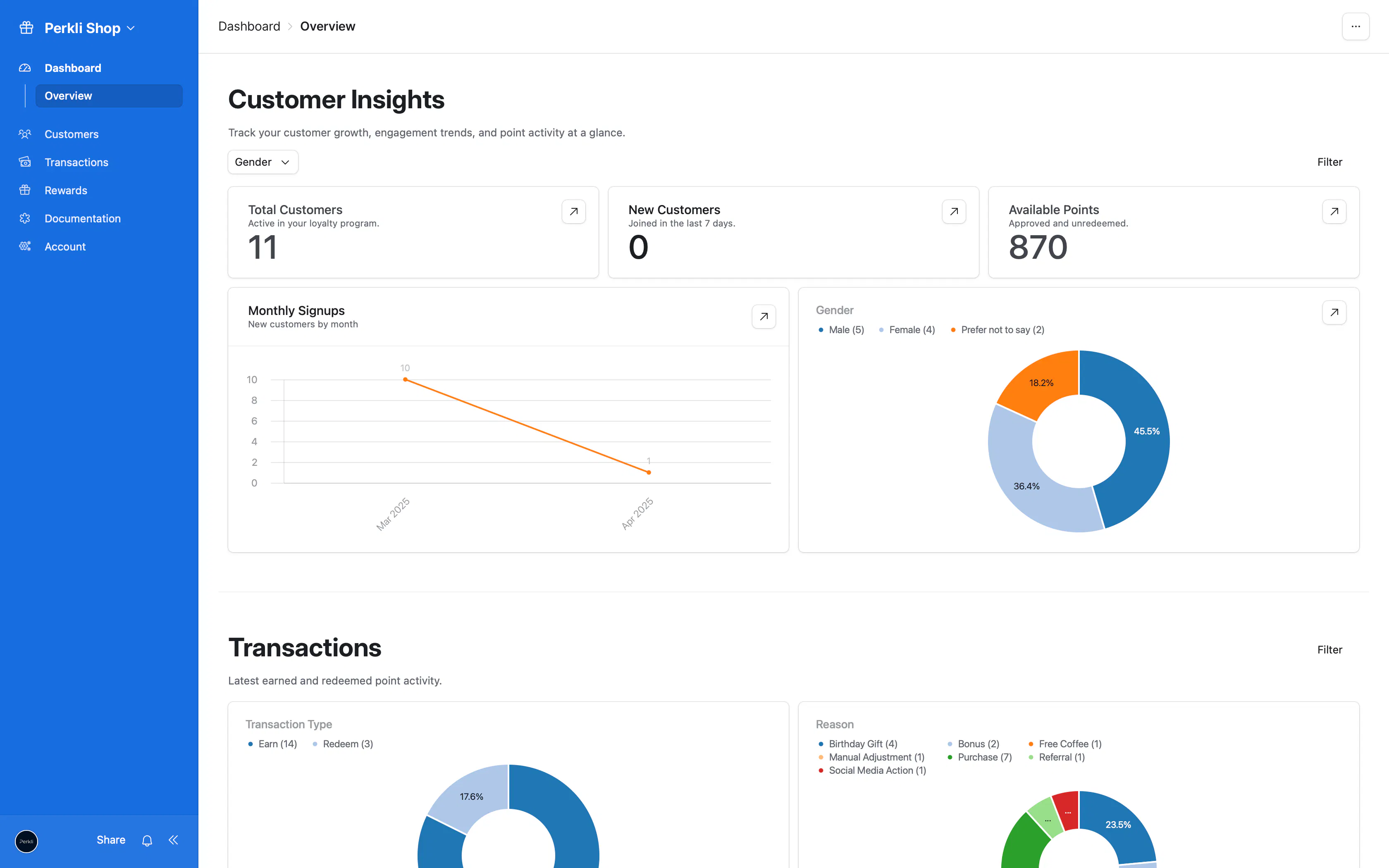Open the Gender dropdown selector
The width and height of the screenshot is (1389, 868).
263,162
